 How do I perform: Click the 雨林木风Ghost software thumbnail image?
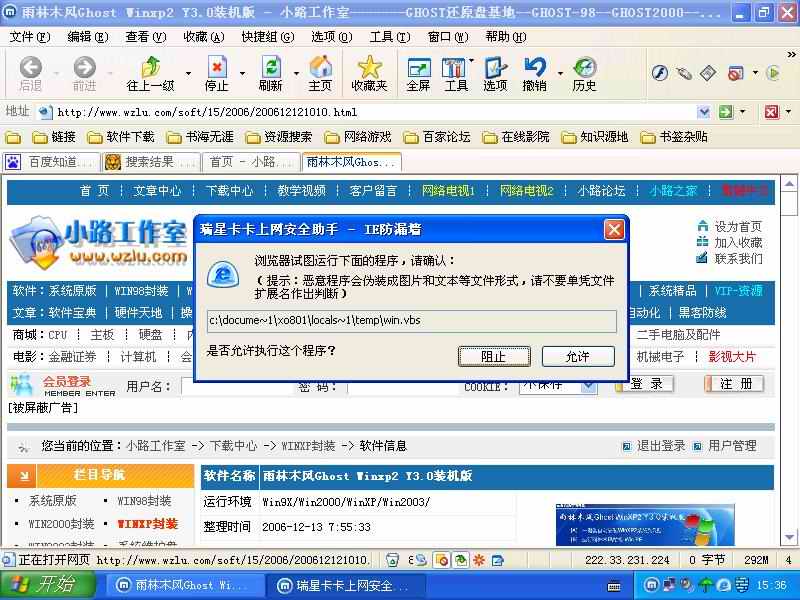(645, 524)
